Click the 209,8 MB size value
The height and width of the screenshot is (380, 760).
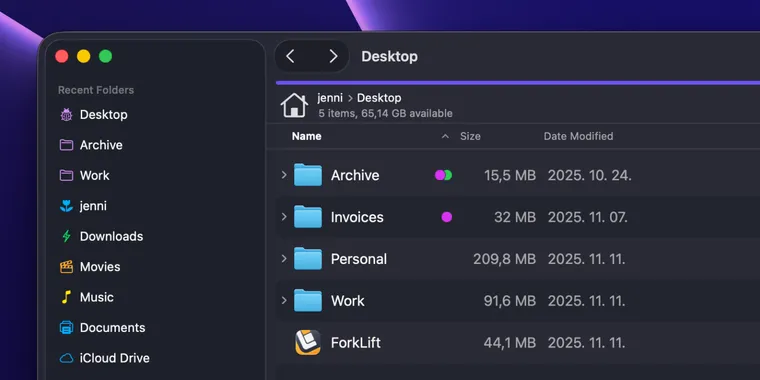(505, 259)
